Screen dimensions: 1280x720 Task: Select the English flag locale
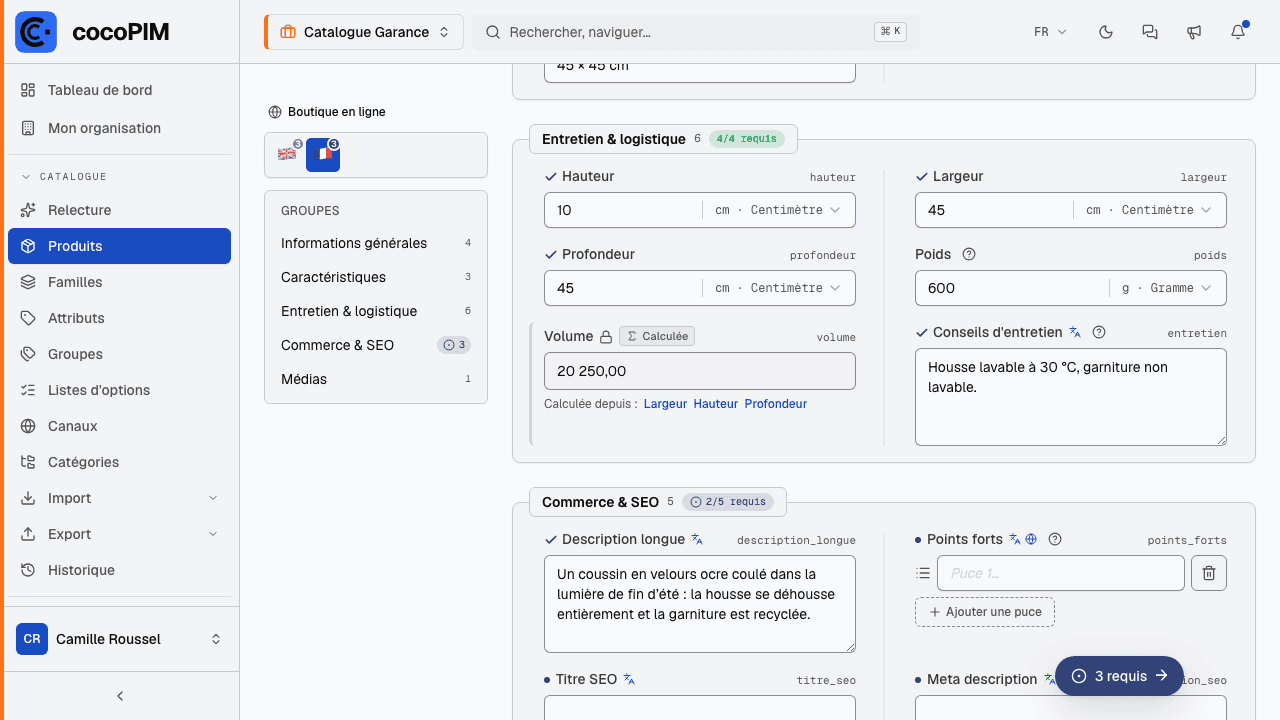pos(288,154)
